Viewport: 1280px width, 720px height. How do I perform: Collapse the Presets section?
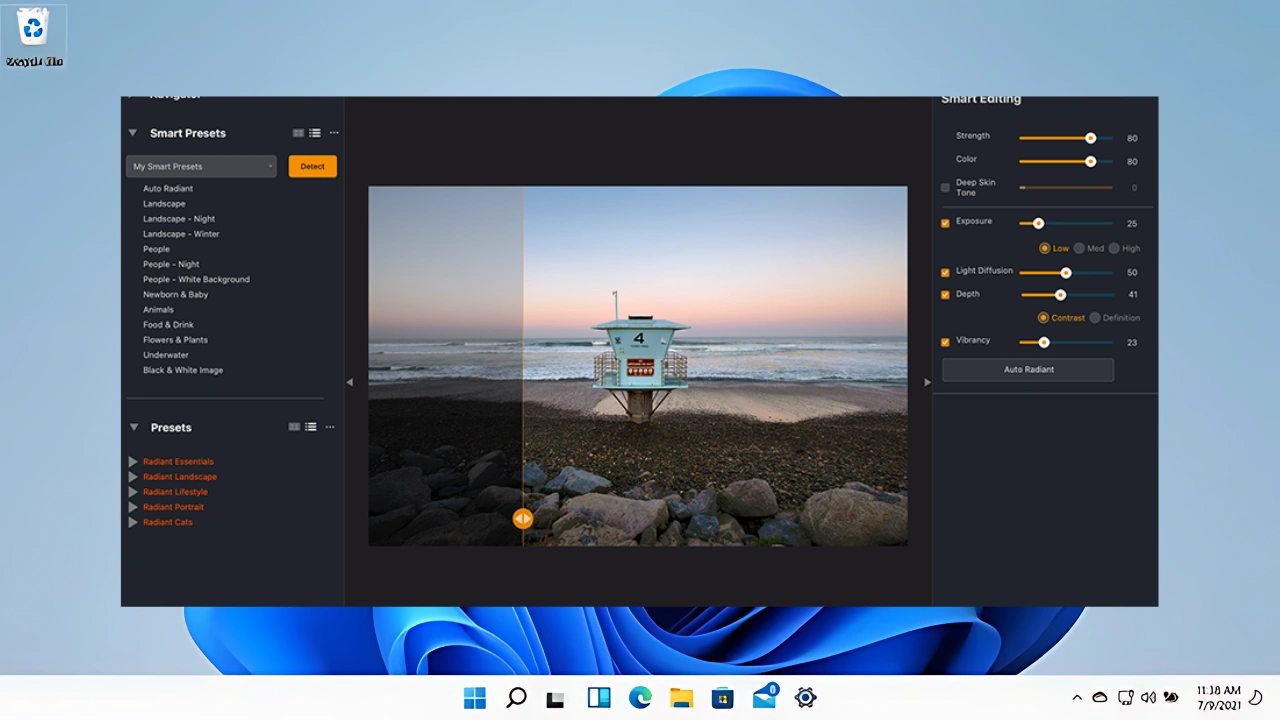(x=133, y=427)
